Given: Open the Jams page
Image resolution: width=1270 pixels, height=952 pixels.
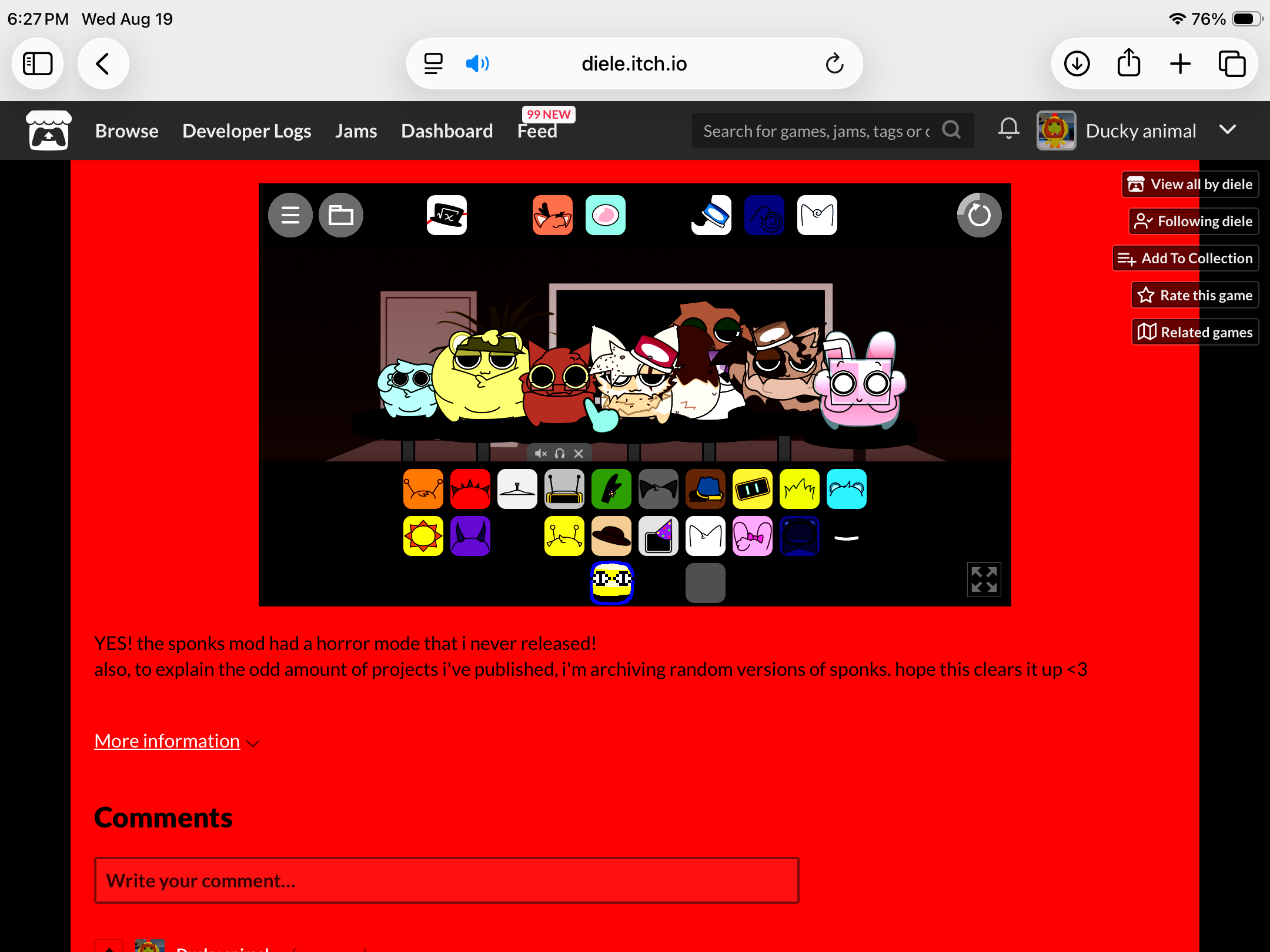Looking at the screenshot, I should [x=356, y=130].
